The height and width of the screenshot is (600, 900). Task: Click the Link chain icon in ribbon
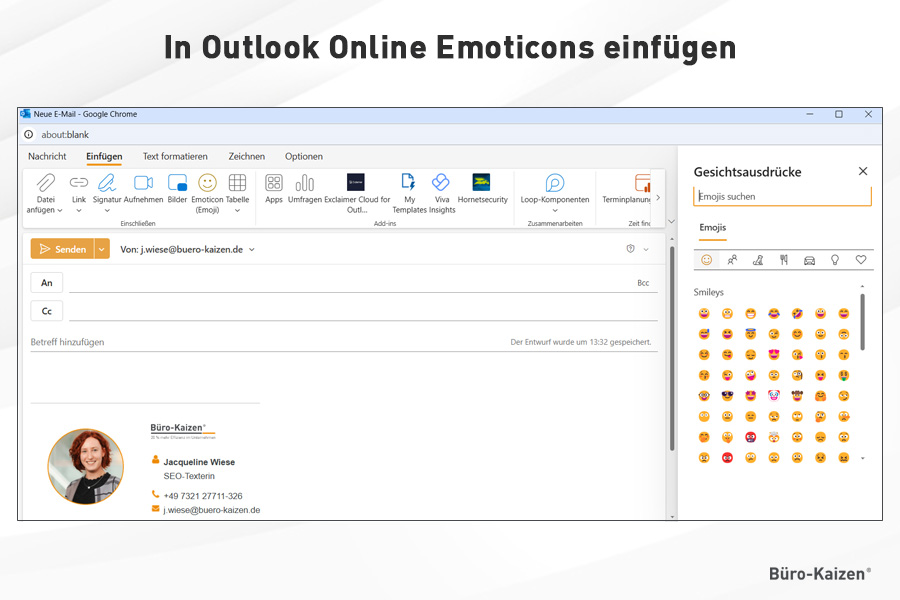(79, 183)
